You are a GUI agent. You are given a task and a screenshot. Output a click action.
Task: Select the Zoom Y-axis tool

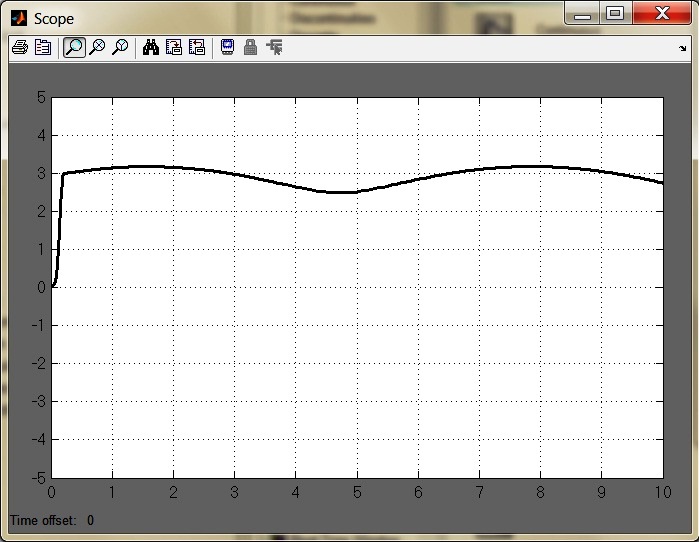[x=120, y=47]
